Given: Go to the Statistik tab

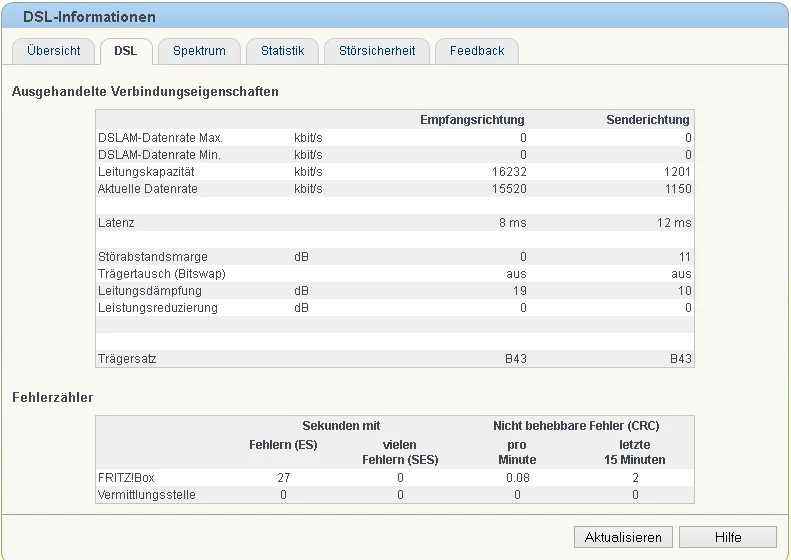Looking at the screenshot, I should 282,51.
